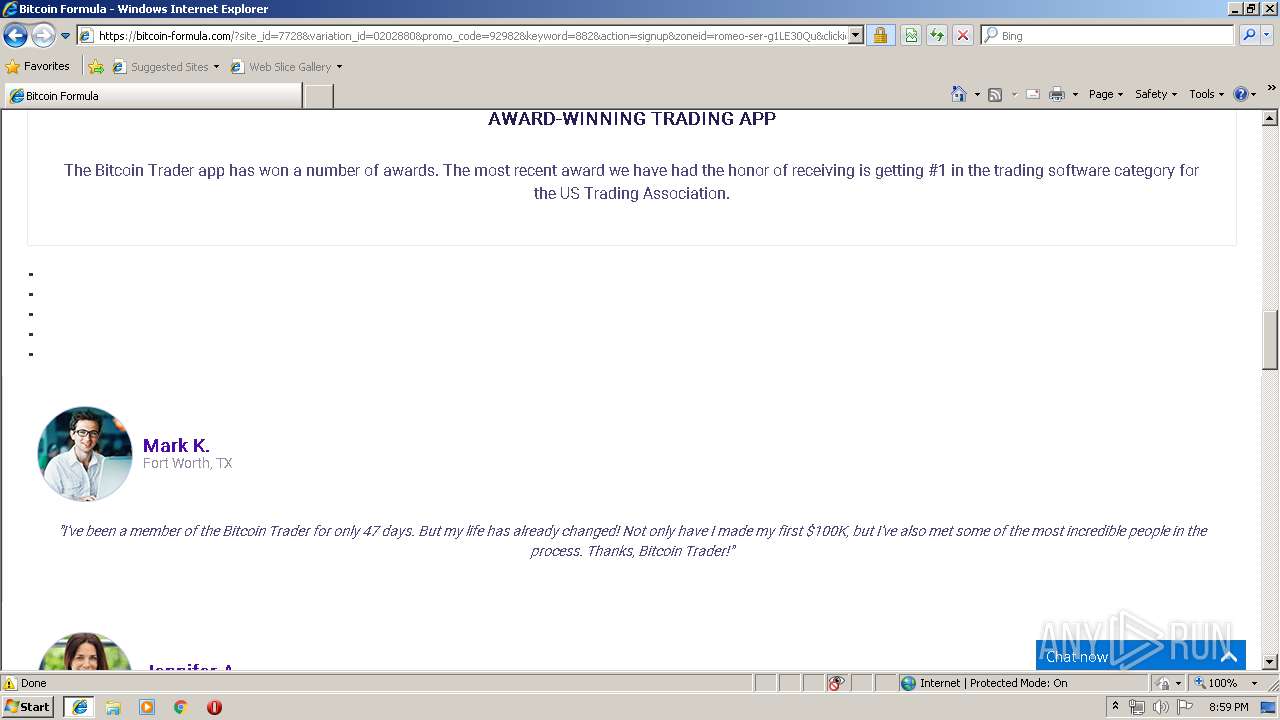Expand the command bar overflow chevron
The width and height of the screenshot is (1280, 720).
(1271, 89)
